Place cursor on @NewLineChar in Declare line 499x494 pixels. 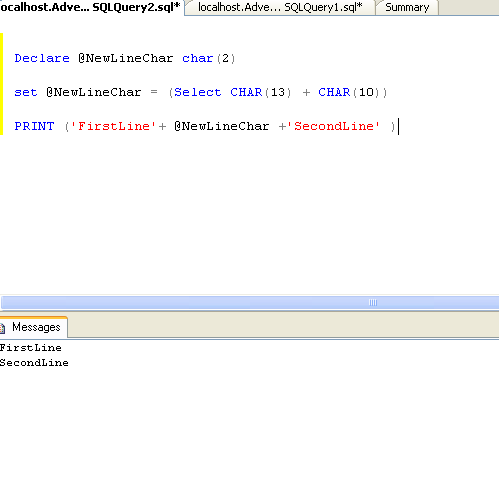tap(126, 58)
